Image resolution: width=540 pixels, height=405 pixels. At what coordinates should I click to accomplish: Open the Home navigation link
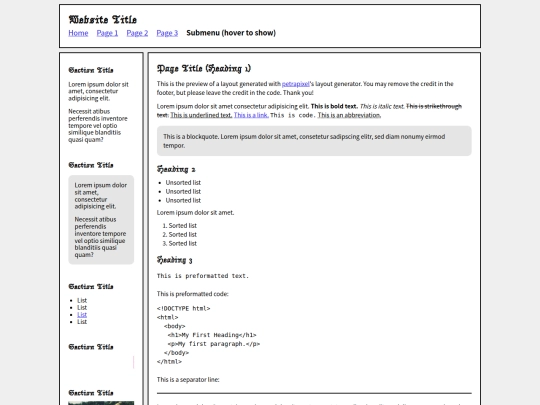tap(78, 33)
